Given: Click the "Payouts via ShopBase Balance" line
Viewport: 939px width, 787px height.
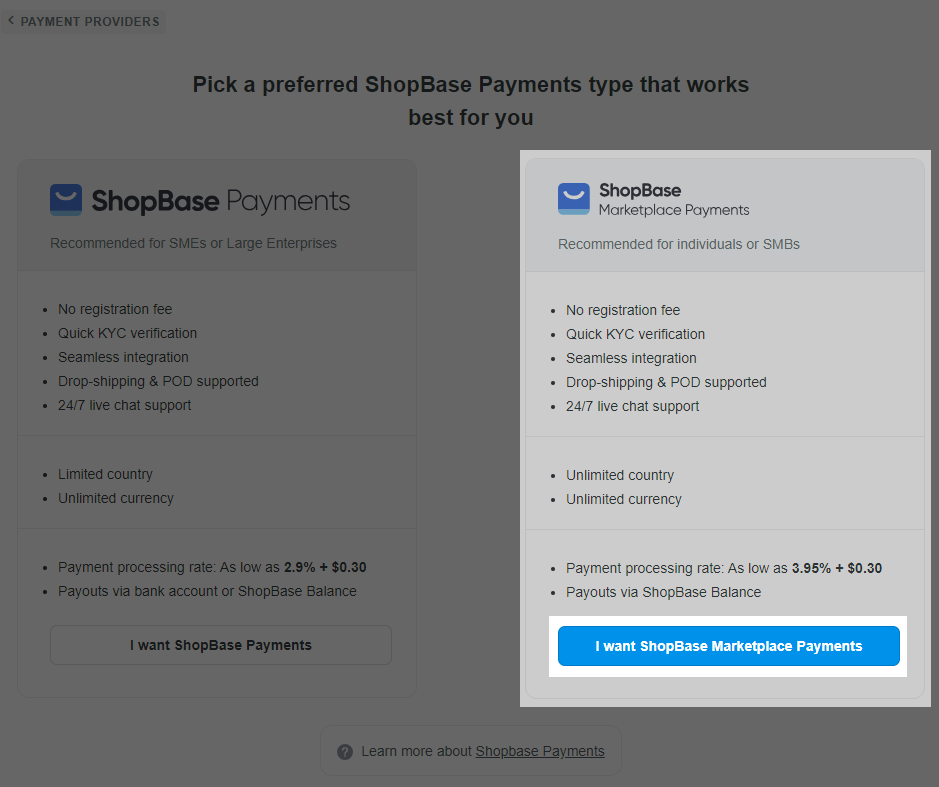Looking at the screenshot, I should tap(663, 592).
